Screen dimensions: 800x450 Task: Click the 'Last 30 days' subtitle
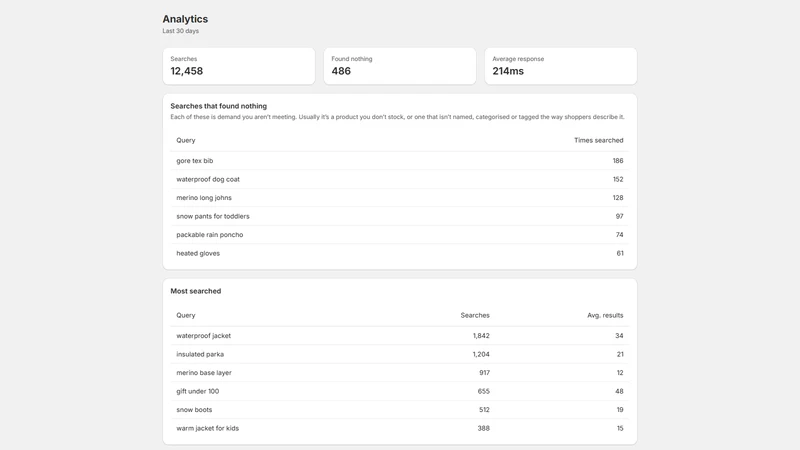tap(181, 31)
